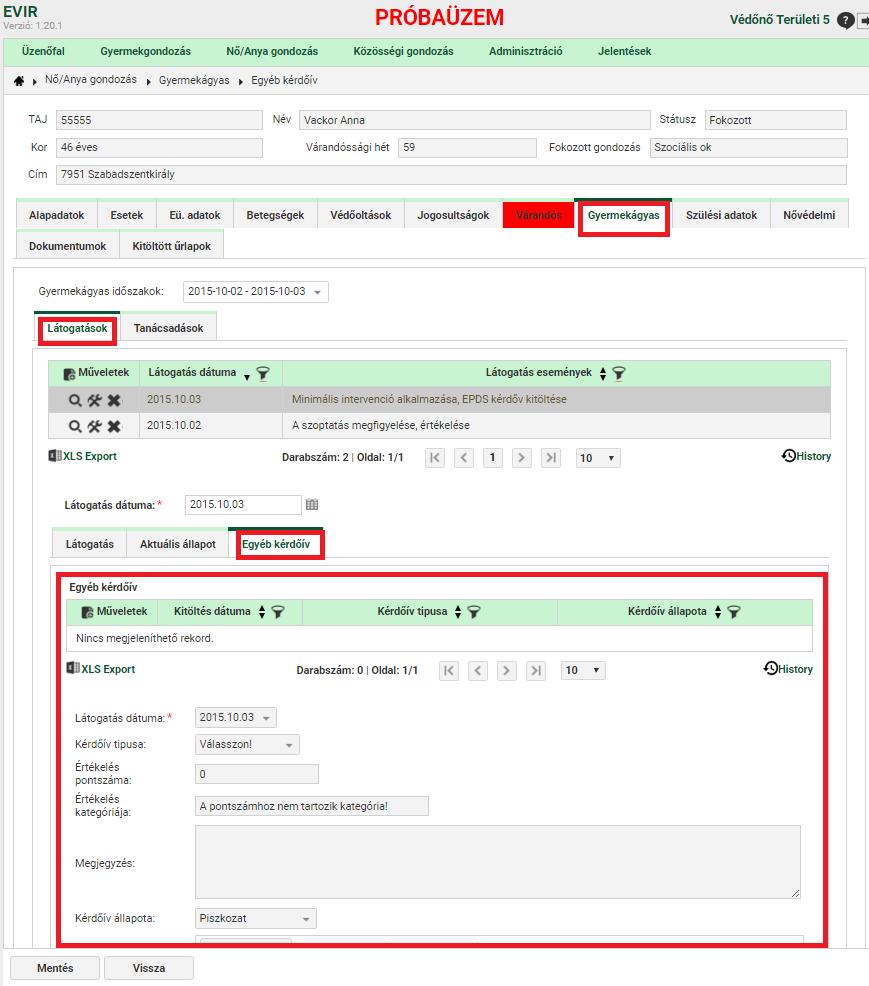Export the visits table with XLS Export

pyautogui.click(x=83, y=457)
